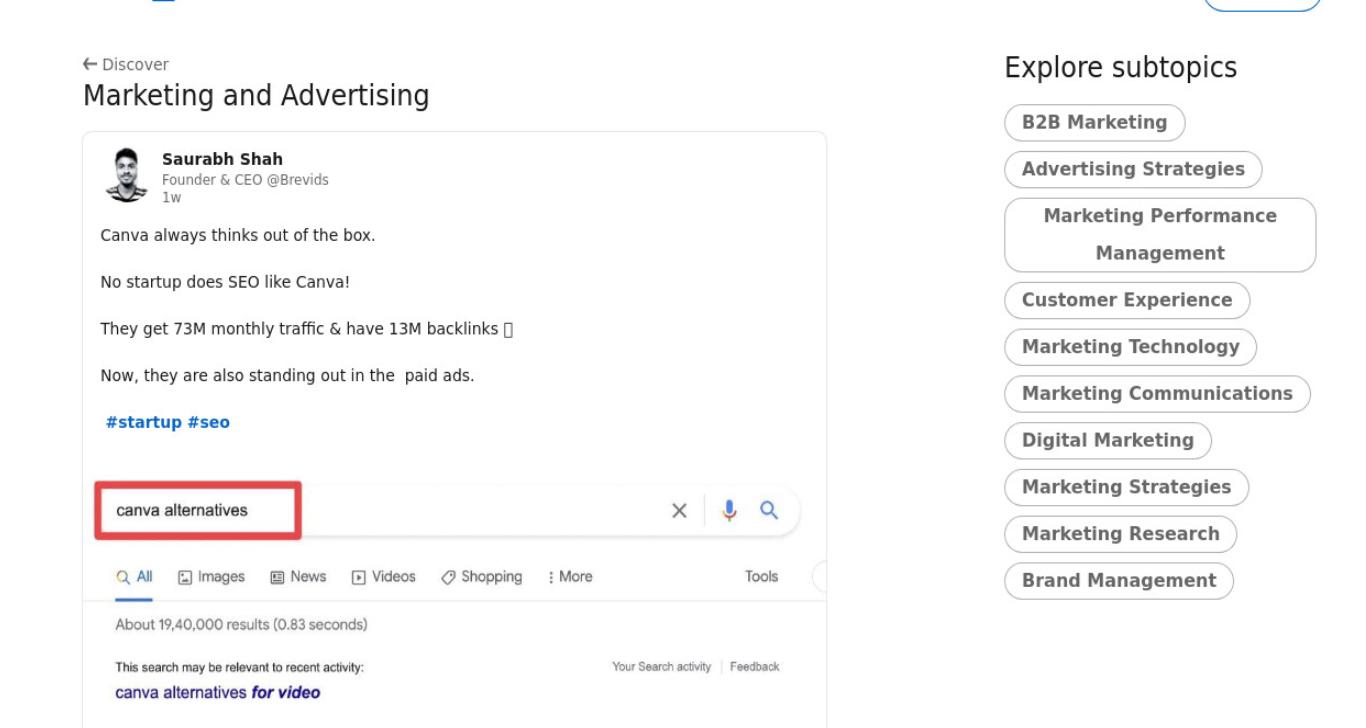Click the Feedback link
Screen dimensions: 1366x728
pyautogui.click(x=755, y=667)
